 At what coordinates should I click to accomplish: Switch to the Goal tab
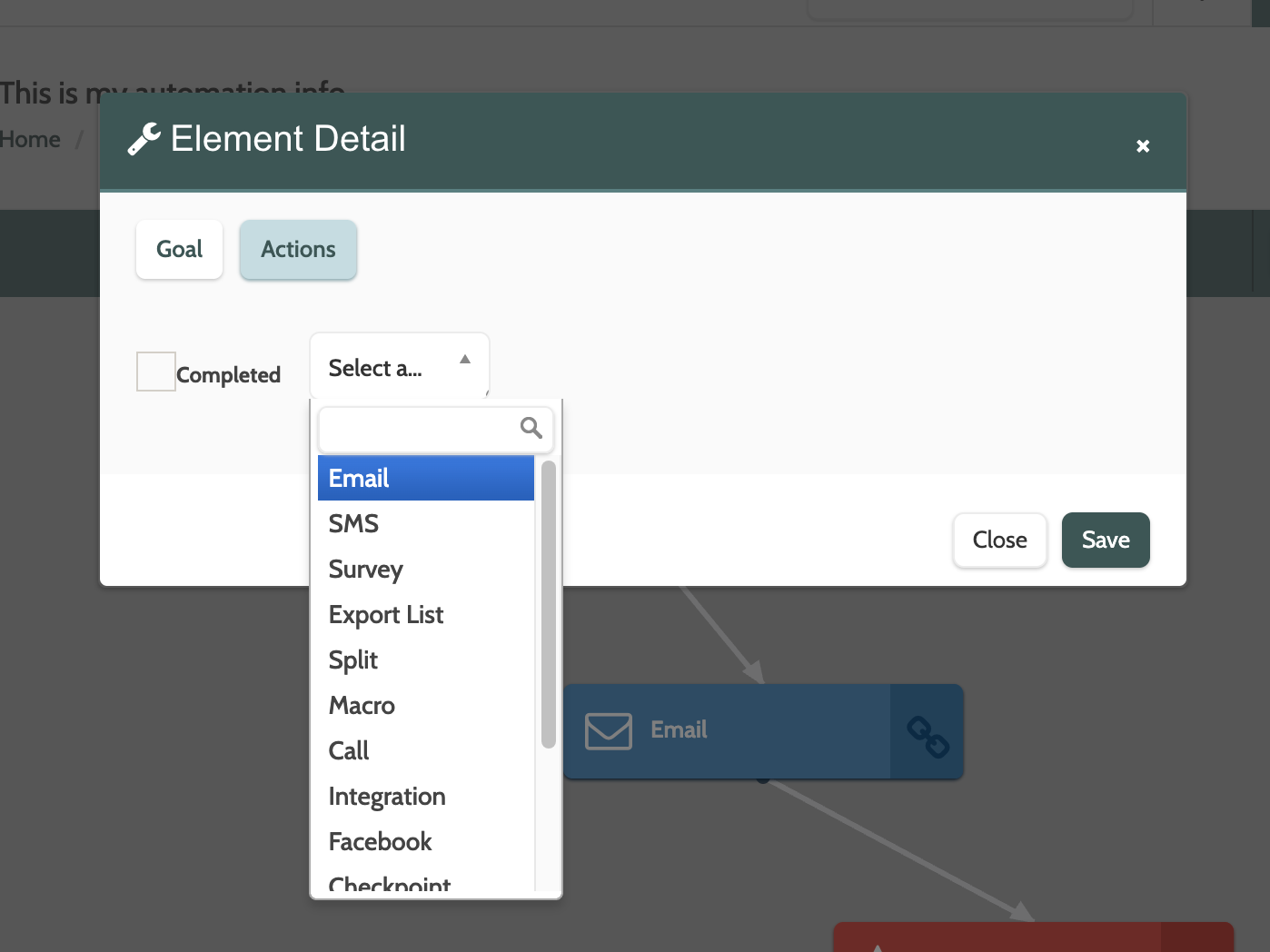tap(180, 250)
